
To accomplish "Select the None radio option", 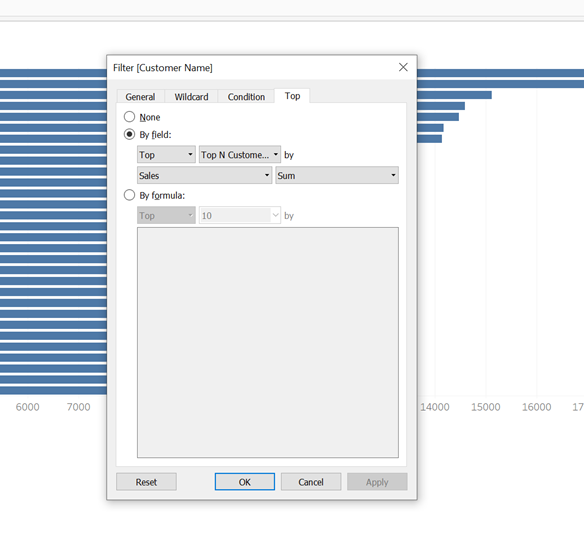I will coord(129,117).
